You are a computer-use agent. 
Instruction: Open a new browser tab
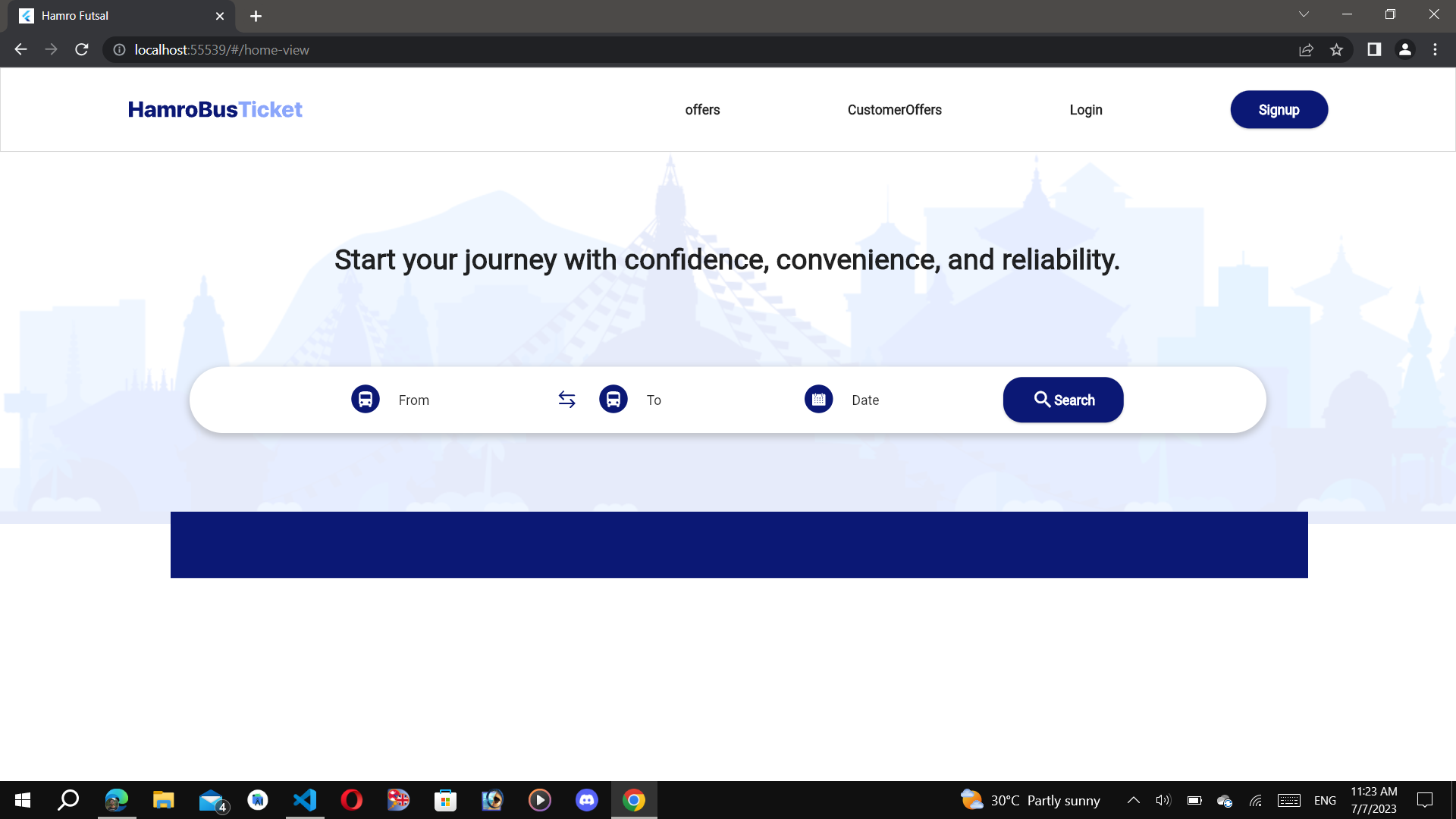coord(256,16)
